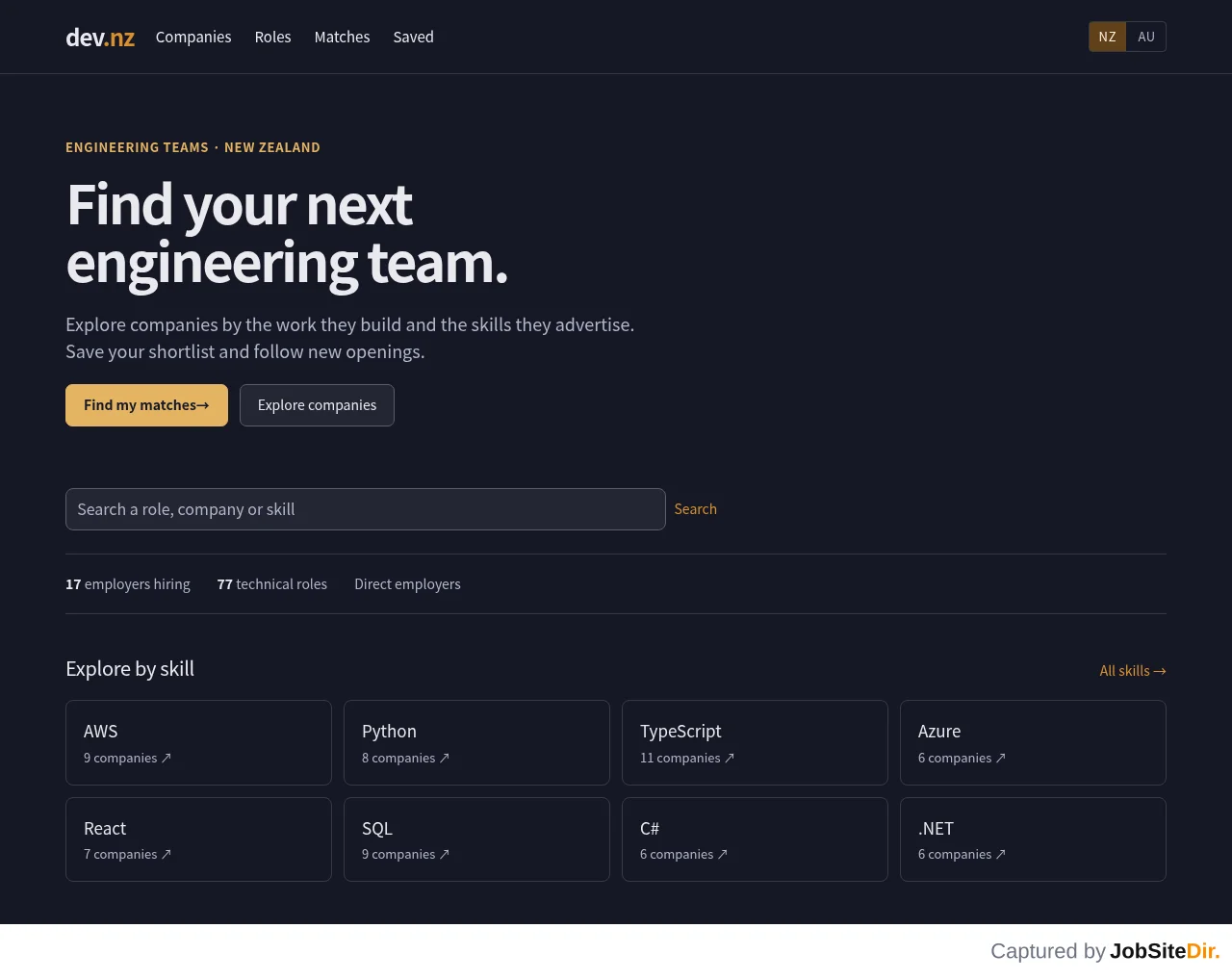Switch region to AU
The image size is (1232, 980).
tap(1146, 37)
